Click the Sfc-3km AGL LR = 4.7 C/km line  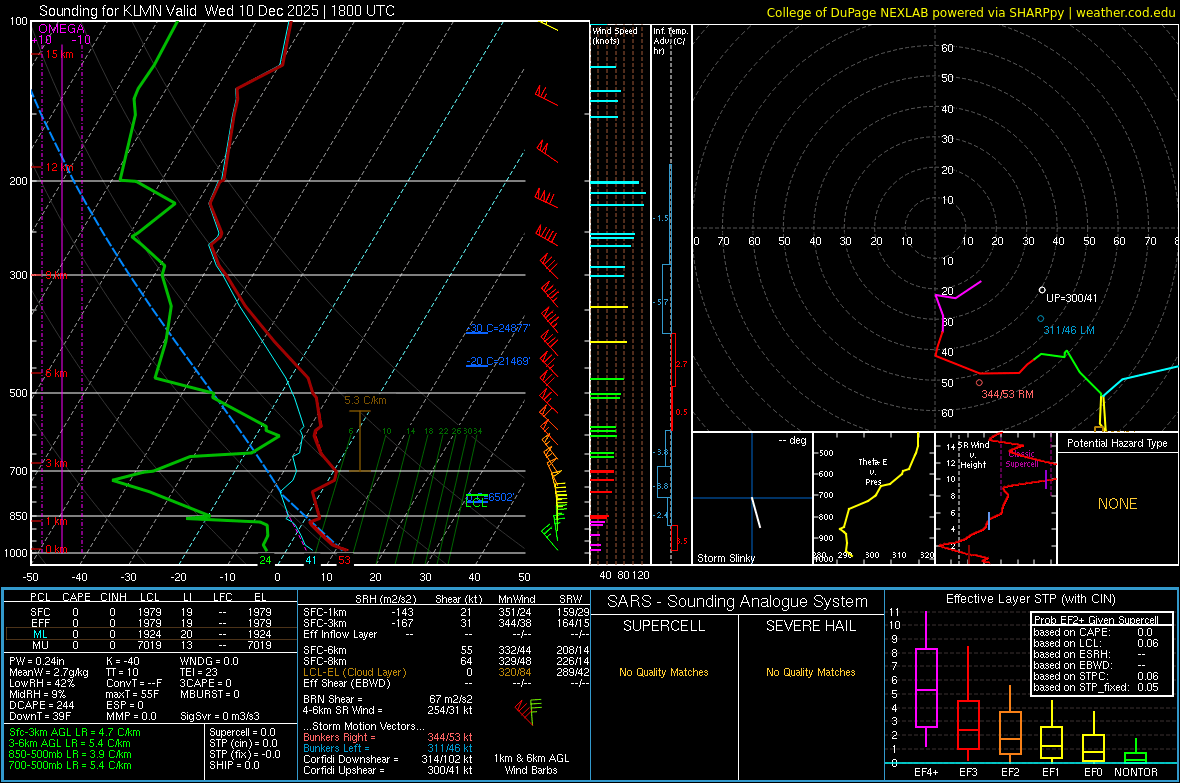(75, 732)
